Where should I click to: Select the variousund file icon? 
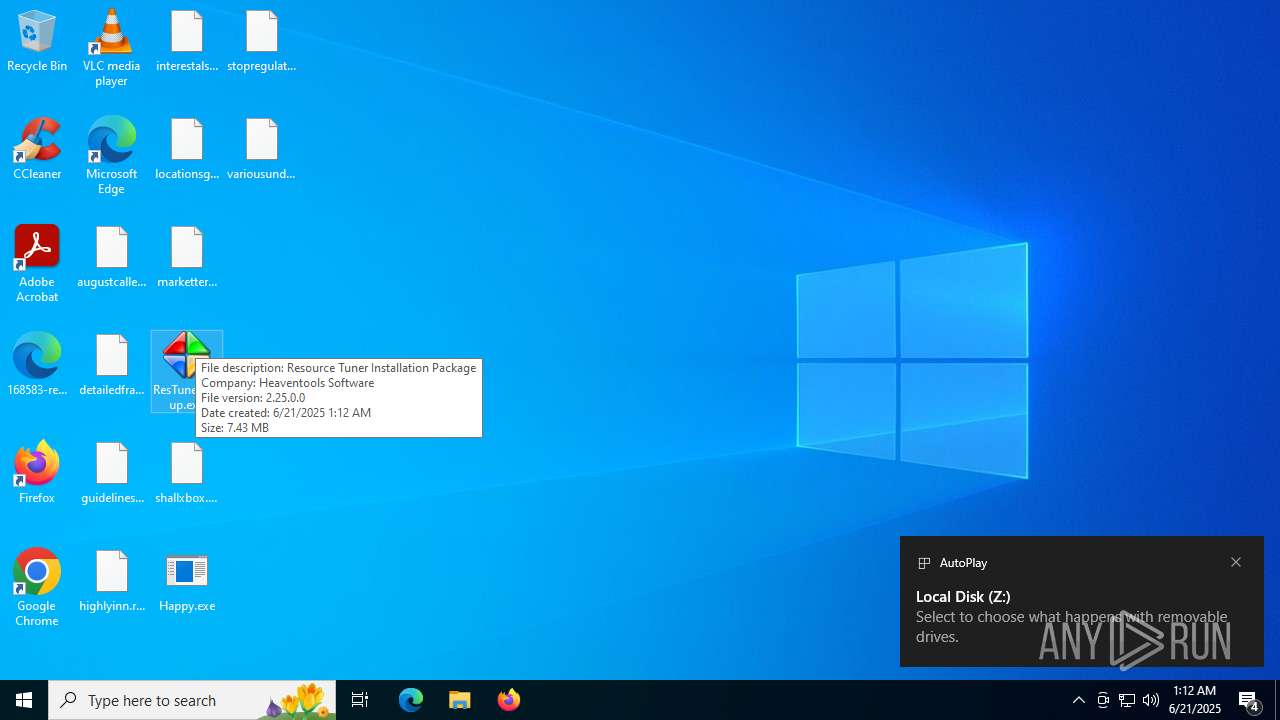click(261, 149)
